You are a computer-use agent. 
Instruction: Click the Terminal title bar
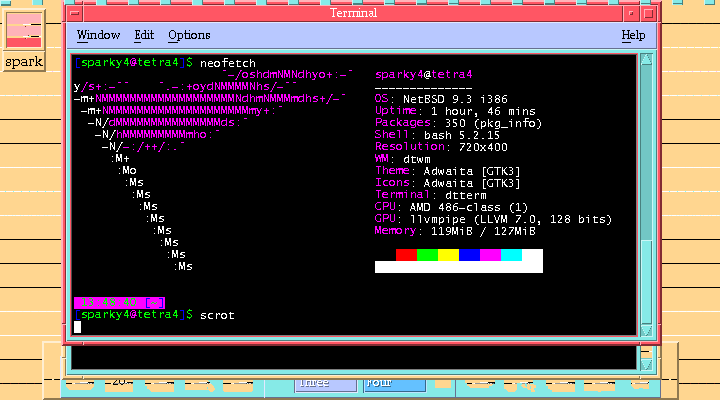(353, 13)
